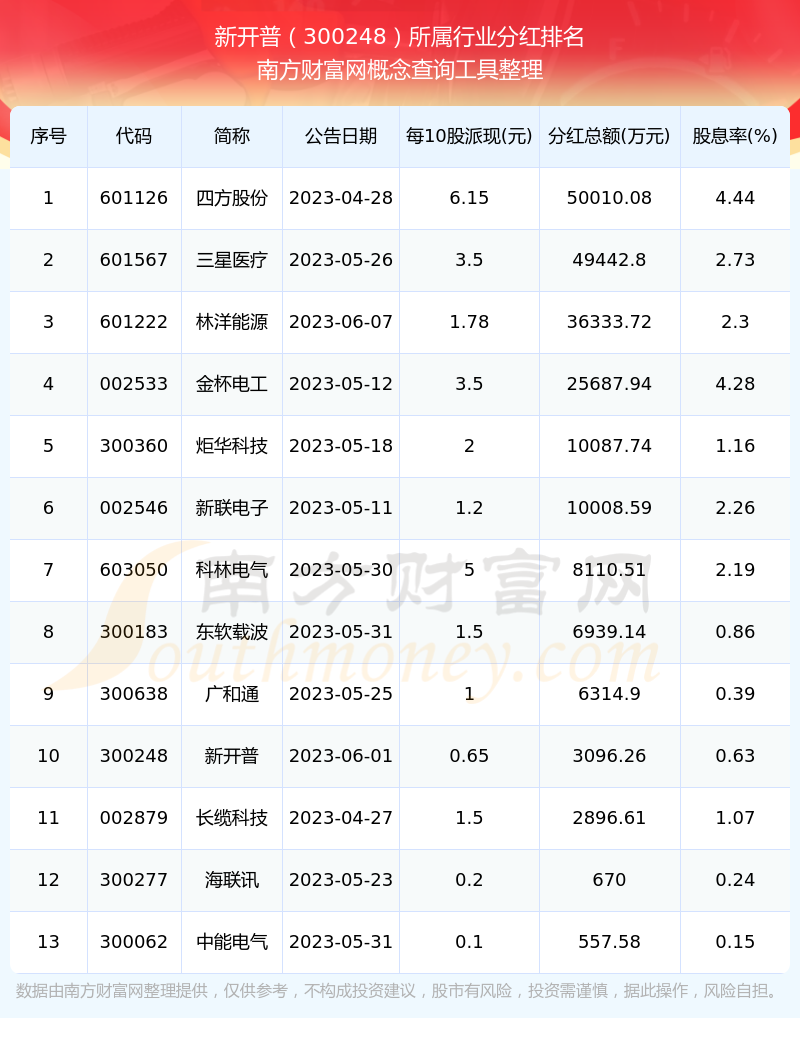
Task: Click dividend total 6939.14
Action: 609,631
